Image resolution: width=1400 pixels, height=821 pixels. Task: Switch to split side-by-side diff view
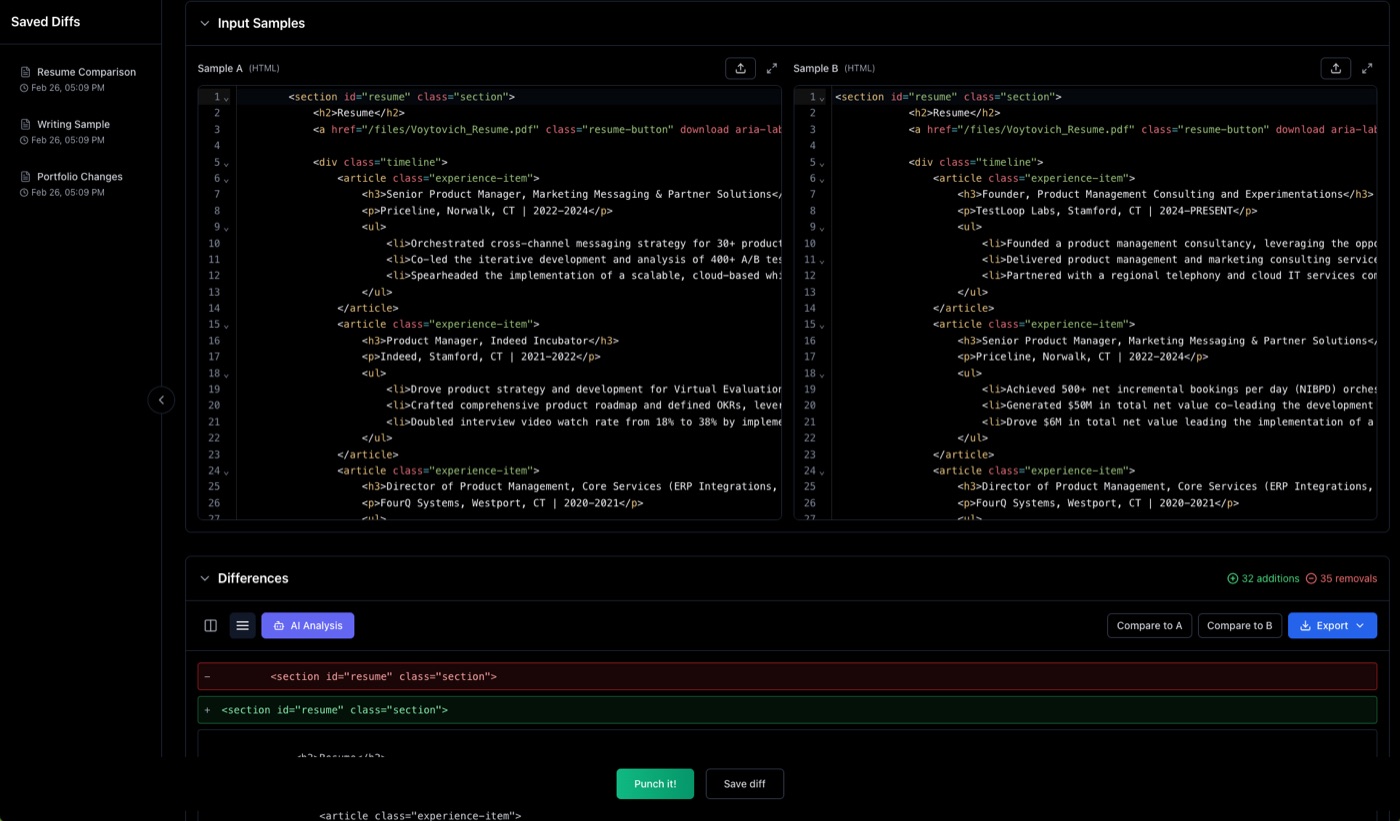coord(211,626)
